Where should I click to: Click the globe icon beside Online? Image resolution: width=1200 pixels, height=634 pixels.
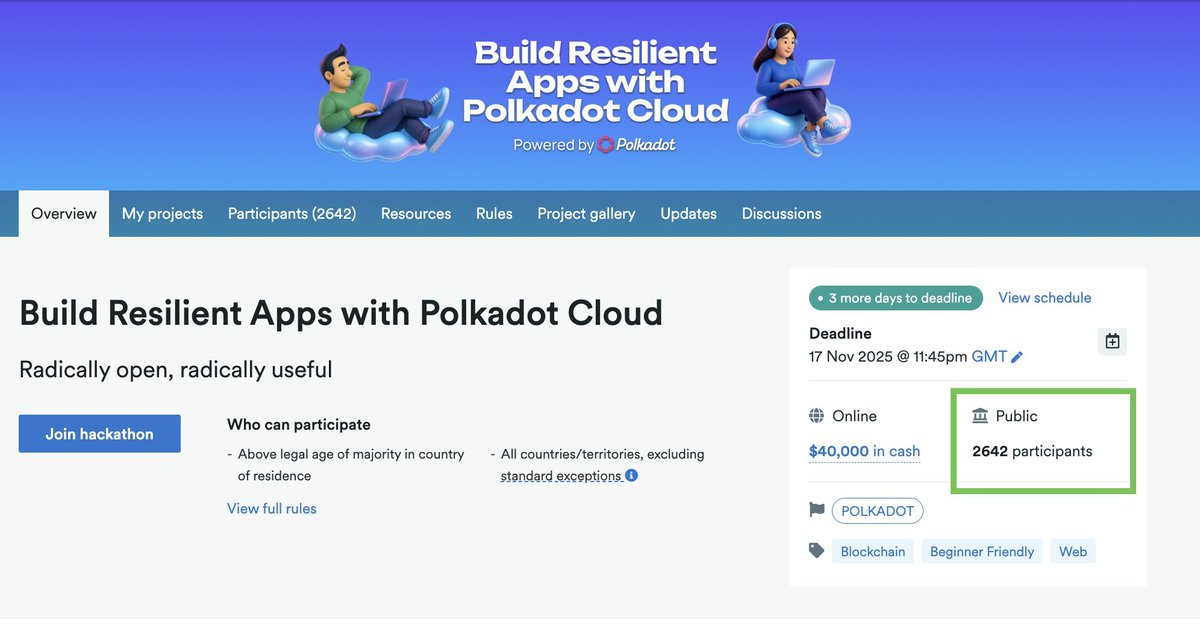(817, 416)
